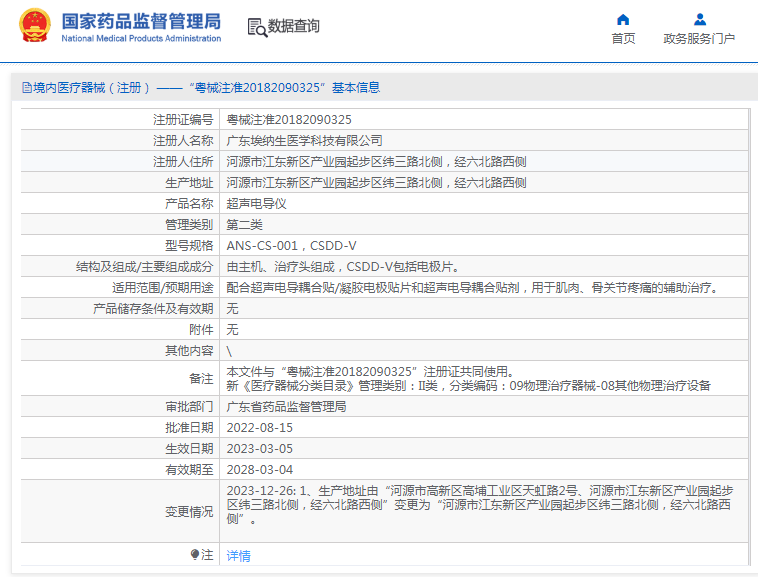This screenshot has height=577, width=758.
Task: Click the 注册人名称 label
Action: pyautogui.click(x=183, y=141)
